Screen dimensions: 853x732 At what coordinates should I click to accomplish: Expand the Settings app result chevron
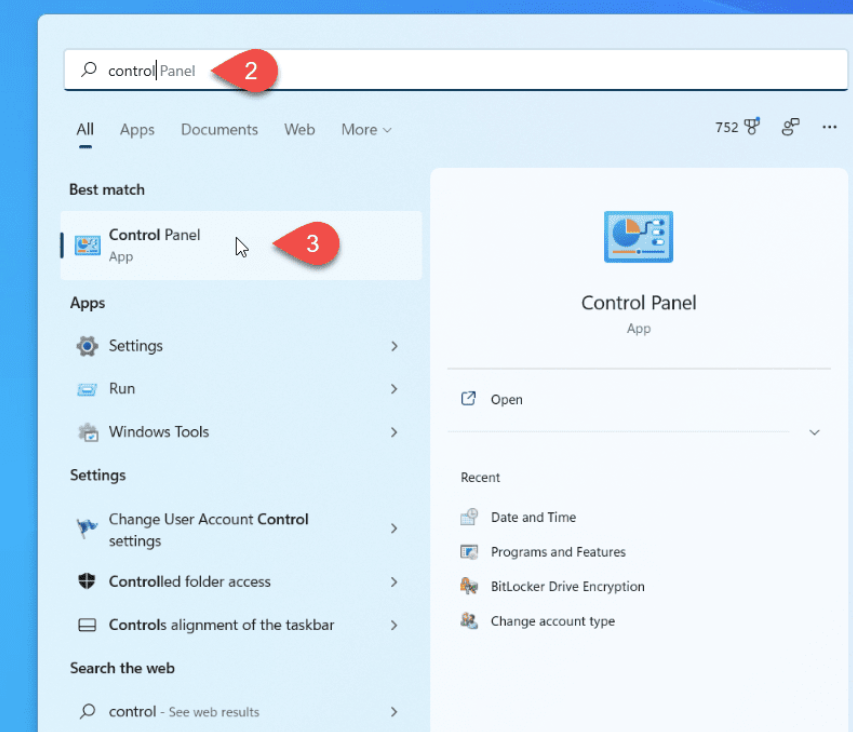coord(394,346)
